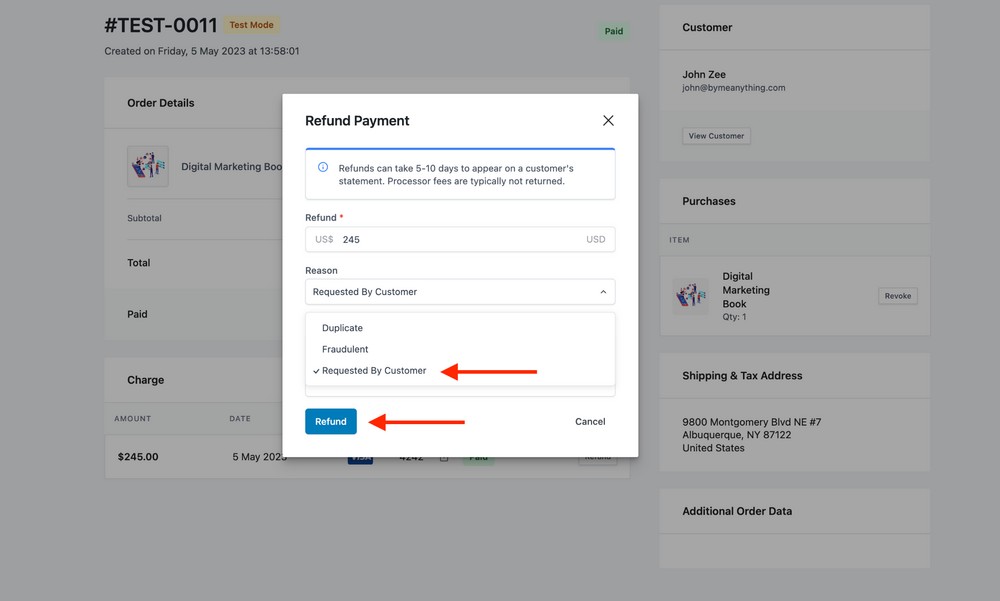Revoke the Digital Marketing Book purchase
Screen dimensions: 1000x601
[897, 295]
